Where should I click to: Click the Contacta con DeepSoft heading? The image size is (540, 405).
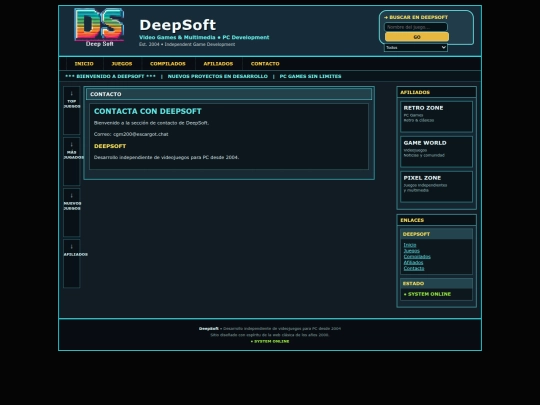click(x=148, y=111)
